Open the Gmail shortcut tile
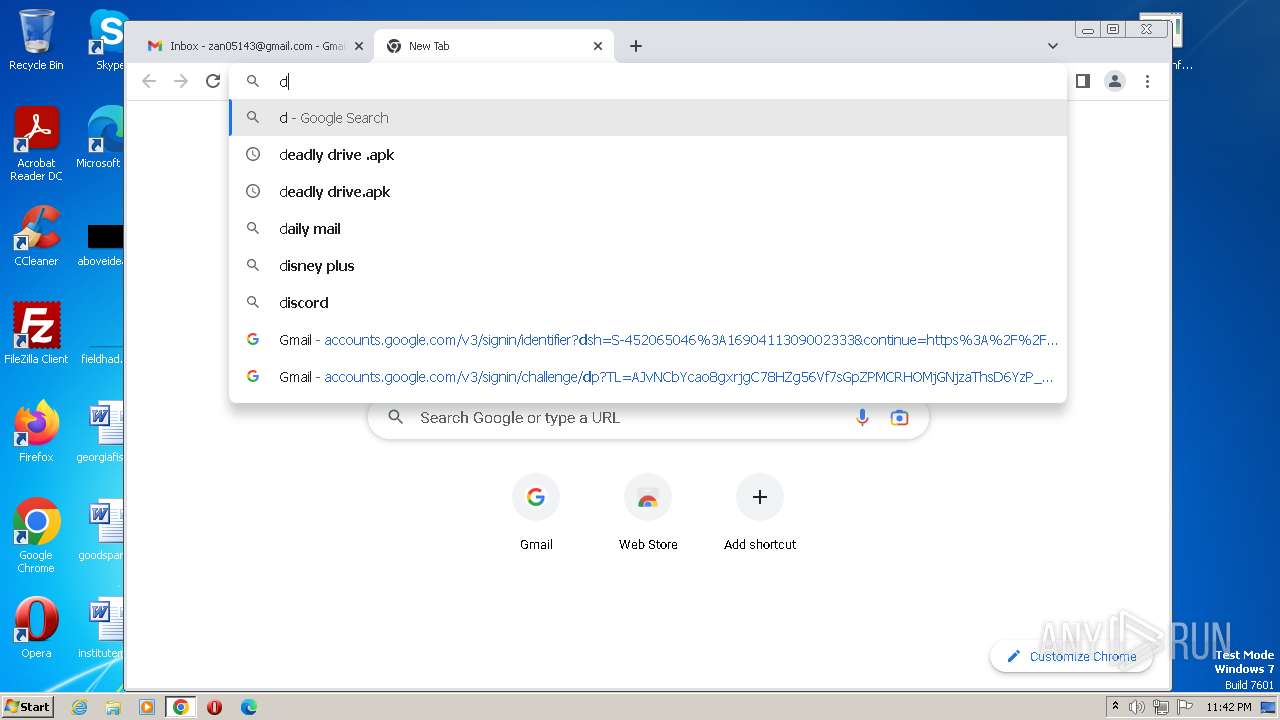 pos(536,514)
